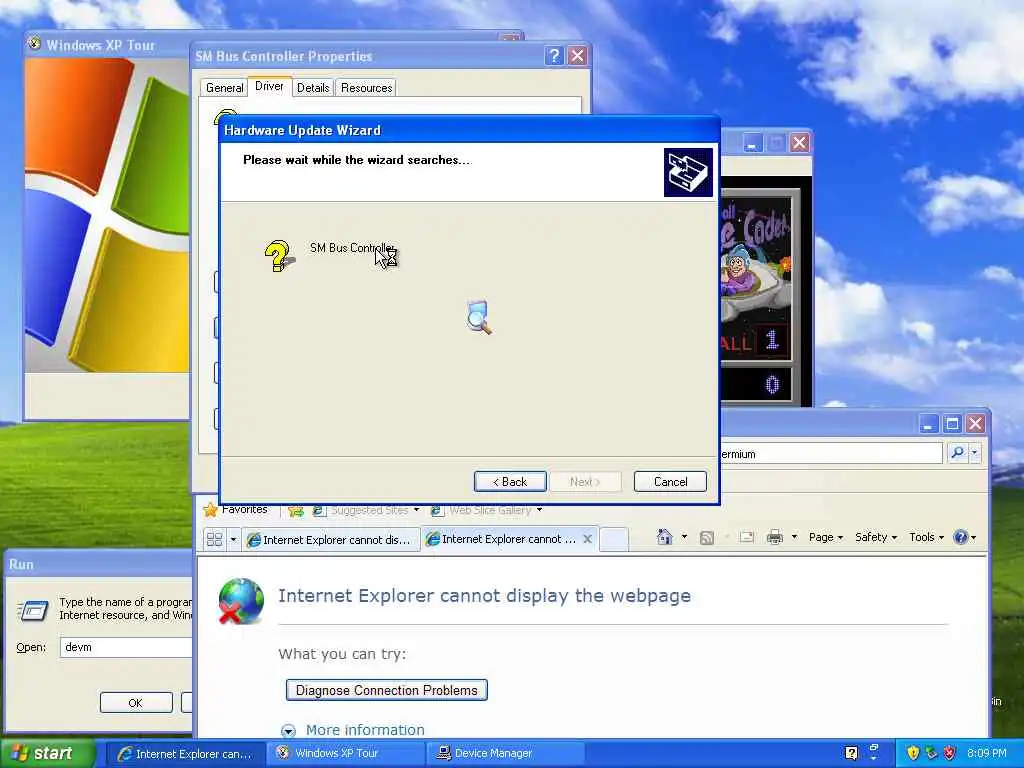Screen dimensions: 1024x768
Task: Expand the Quick Tabs dropdown arrow
Action: tap(233, 539)
